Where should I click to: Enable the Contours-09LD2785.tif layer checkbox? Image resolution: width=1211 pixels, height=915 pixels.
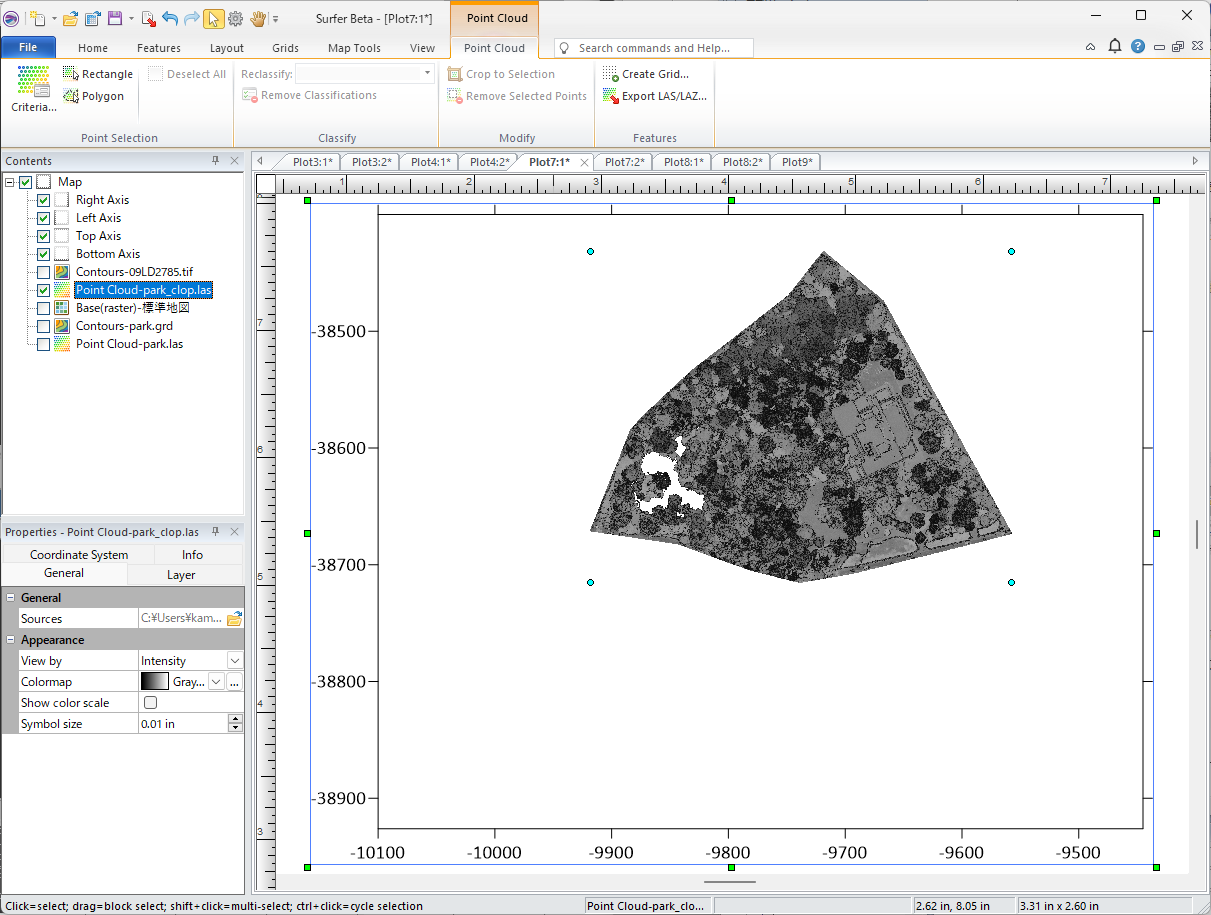(43, 272)
